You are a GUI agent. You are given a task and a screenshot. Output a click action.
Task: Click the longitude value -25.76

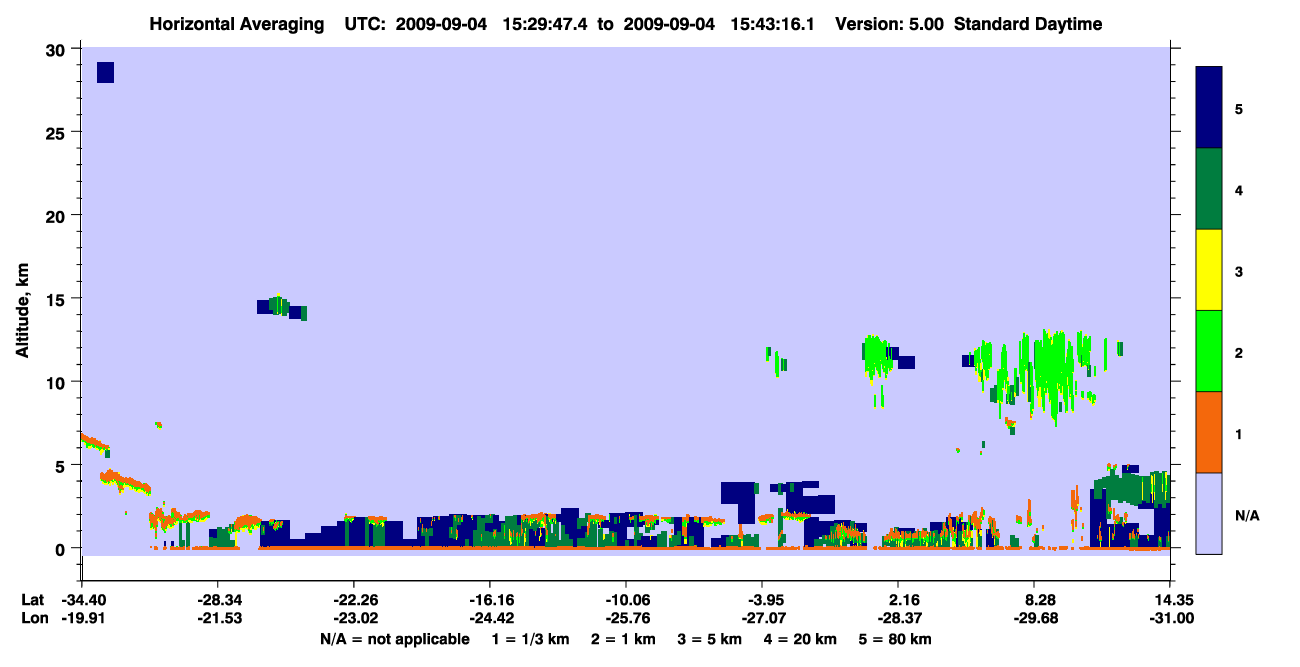(x=626, y=619)
